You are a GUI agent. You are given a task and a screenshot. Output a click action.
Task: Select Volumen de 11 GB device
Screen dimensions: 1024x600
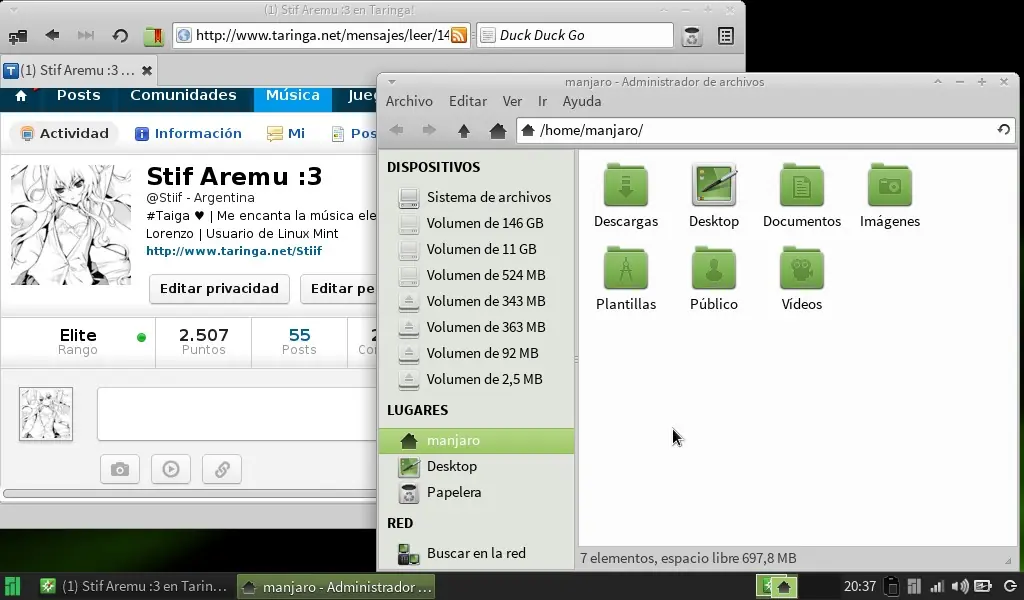tap(476, 249)
